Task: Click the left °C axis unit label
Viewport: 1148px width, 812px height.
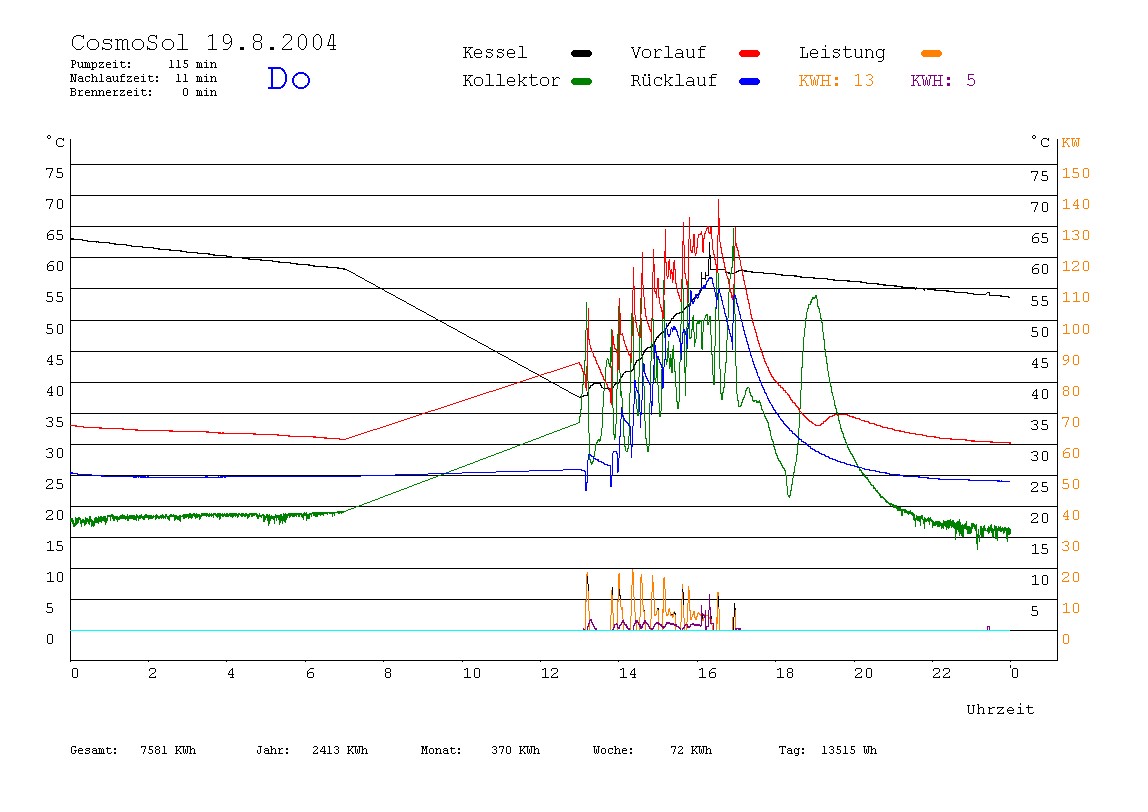Action: point(56,141)
